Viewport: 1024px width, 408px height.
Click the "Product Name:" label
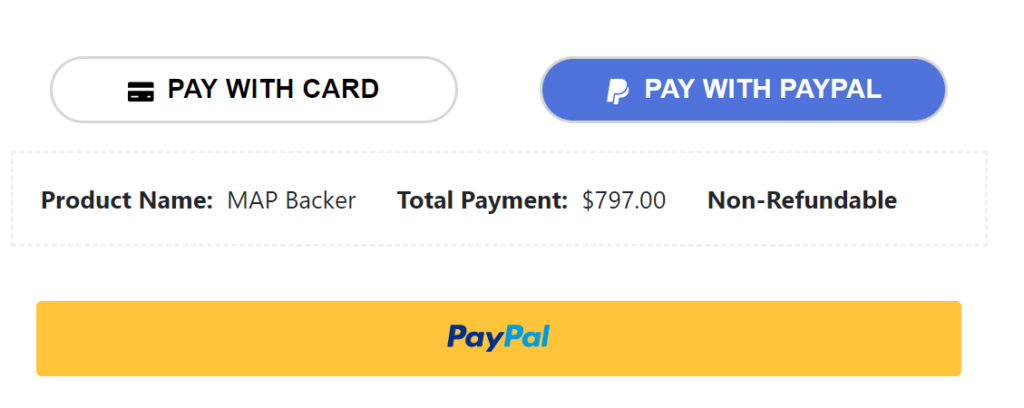click(x=127, y=200)
